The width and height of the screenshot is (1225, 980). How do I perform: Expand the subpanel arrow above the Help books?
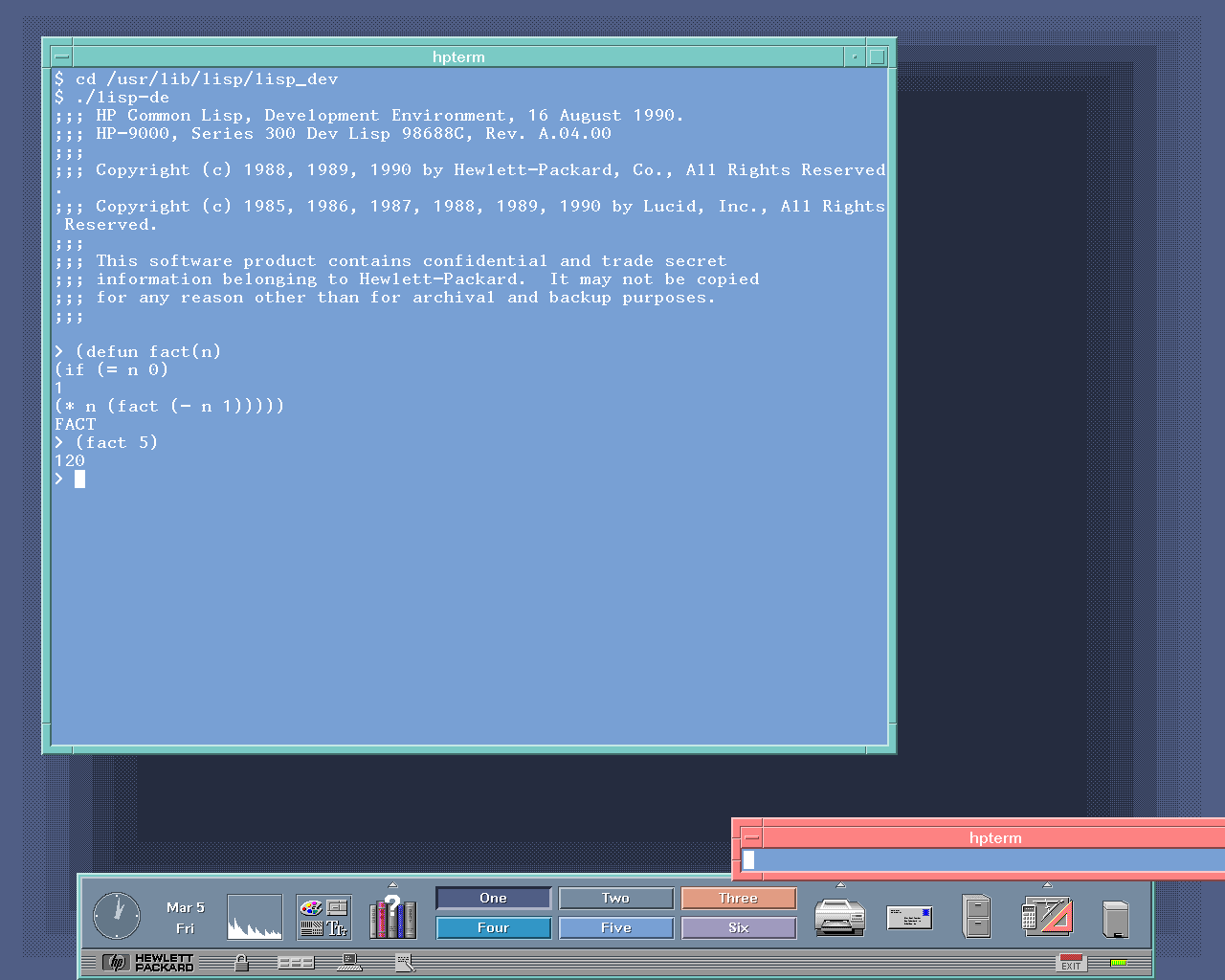[392, 884]
